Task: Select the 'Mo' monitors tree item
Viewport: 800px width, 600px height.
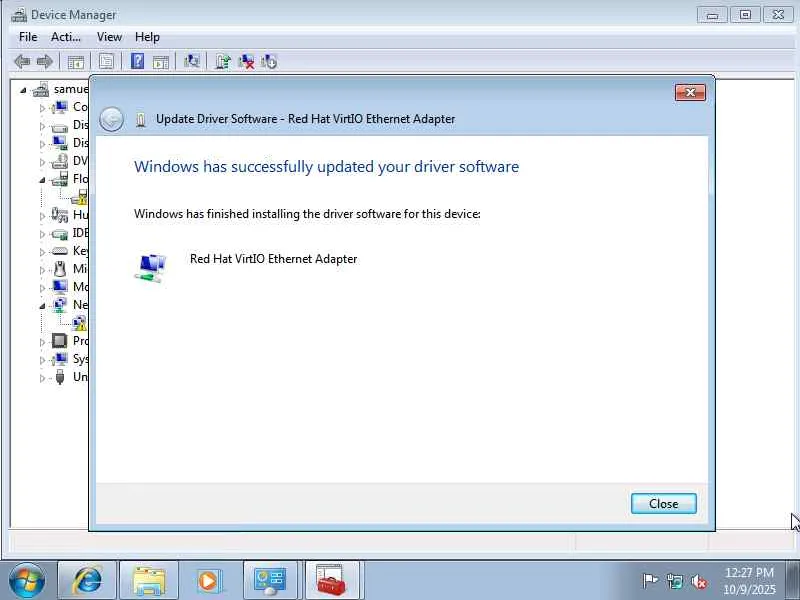Action: pos(81,287)
